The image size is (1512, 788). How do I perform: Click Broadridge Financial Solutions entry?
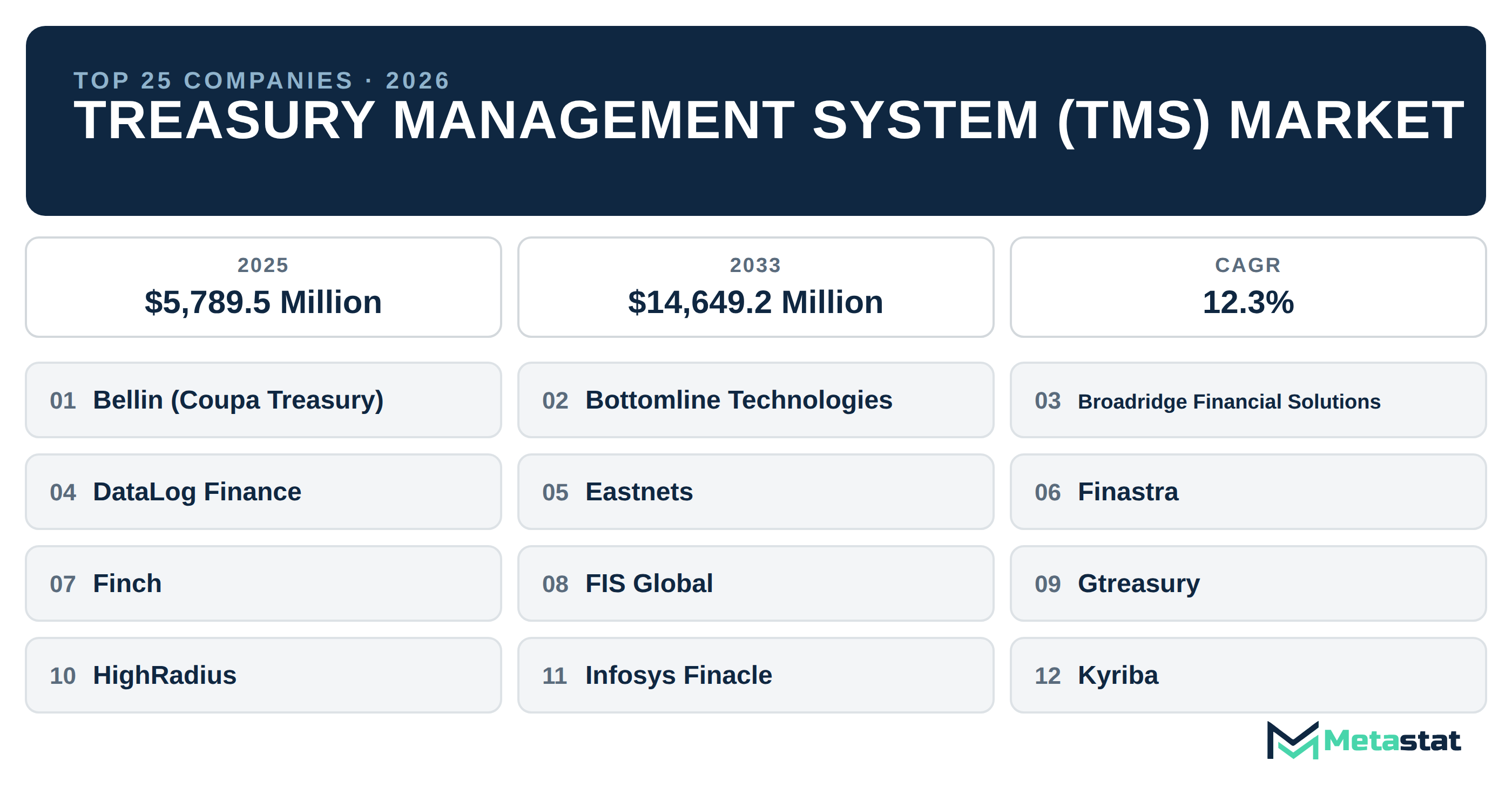click(1248, 400)
